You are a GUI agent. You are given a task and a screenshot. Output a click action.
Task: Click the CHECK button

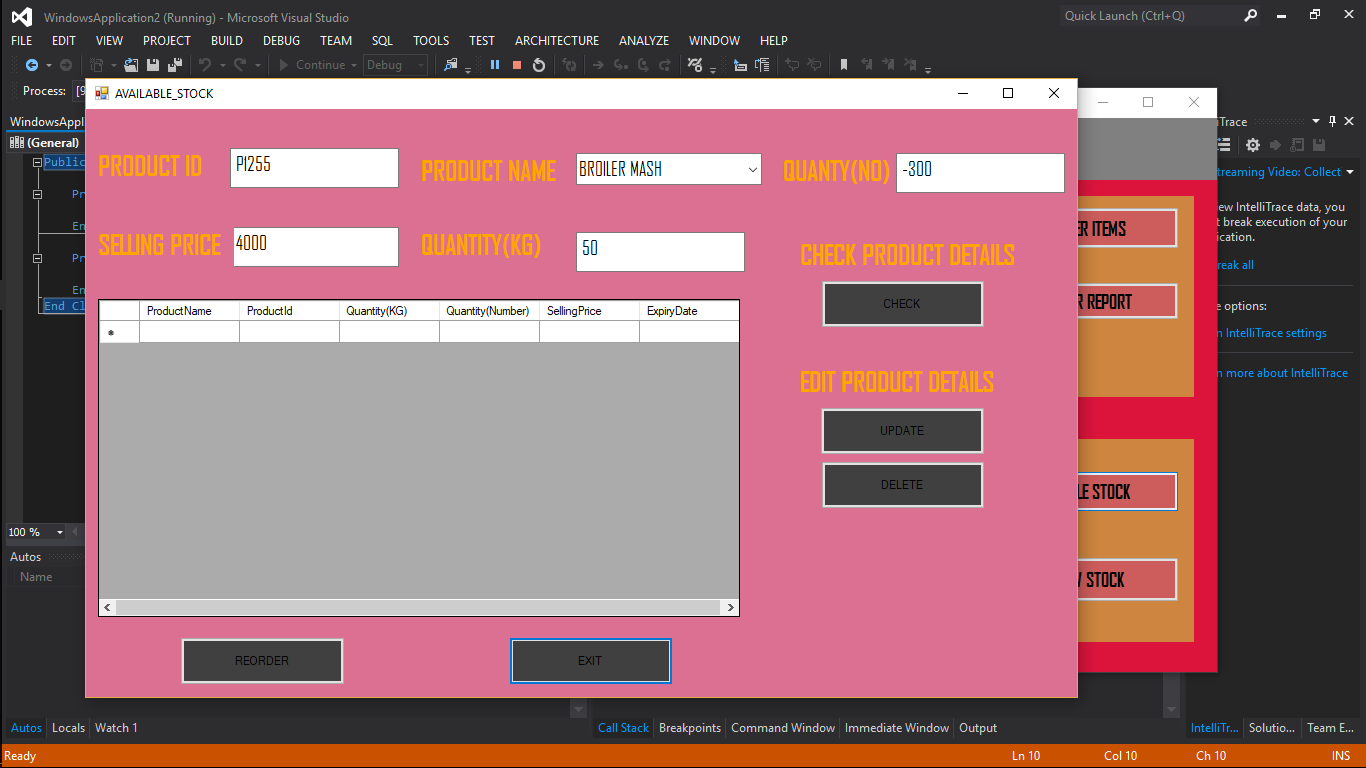tap(902, 304)
